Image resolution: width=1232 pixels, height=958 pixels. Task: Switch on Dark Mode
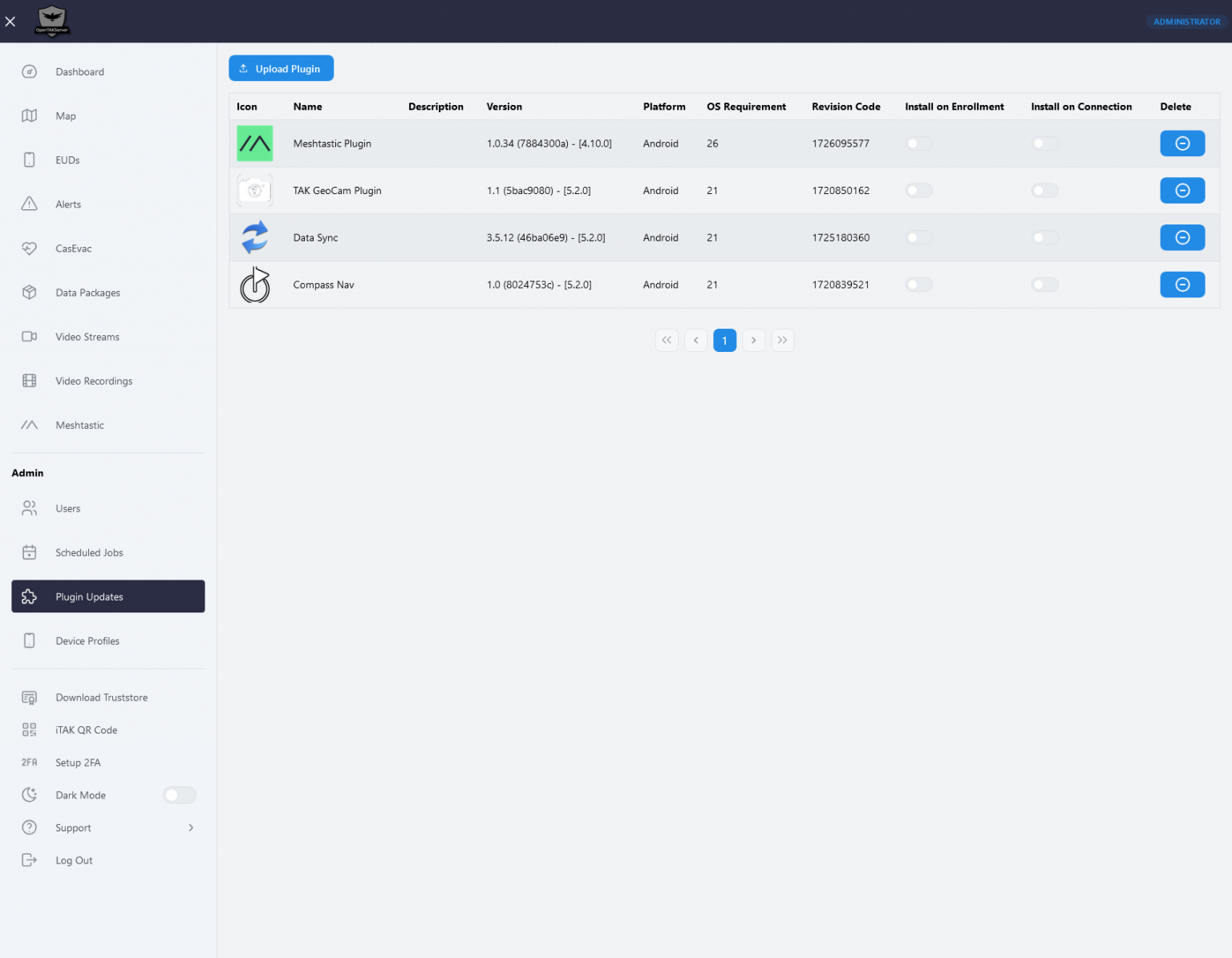179,794
